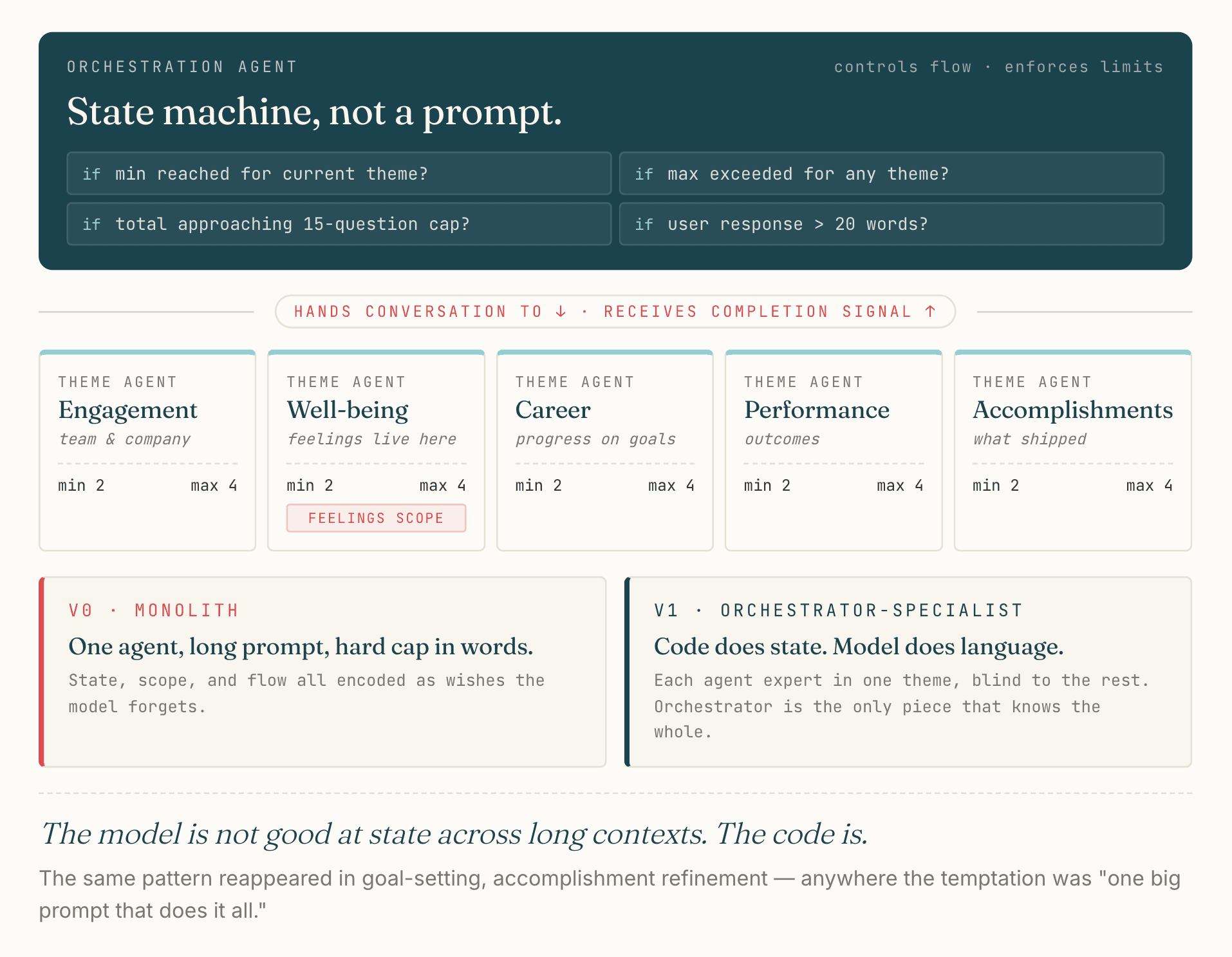This screenshot has width=1232, height=957.
Task: Click 'min 2' in the Engagement card
Action: [81, 486]
